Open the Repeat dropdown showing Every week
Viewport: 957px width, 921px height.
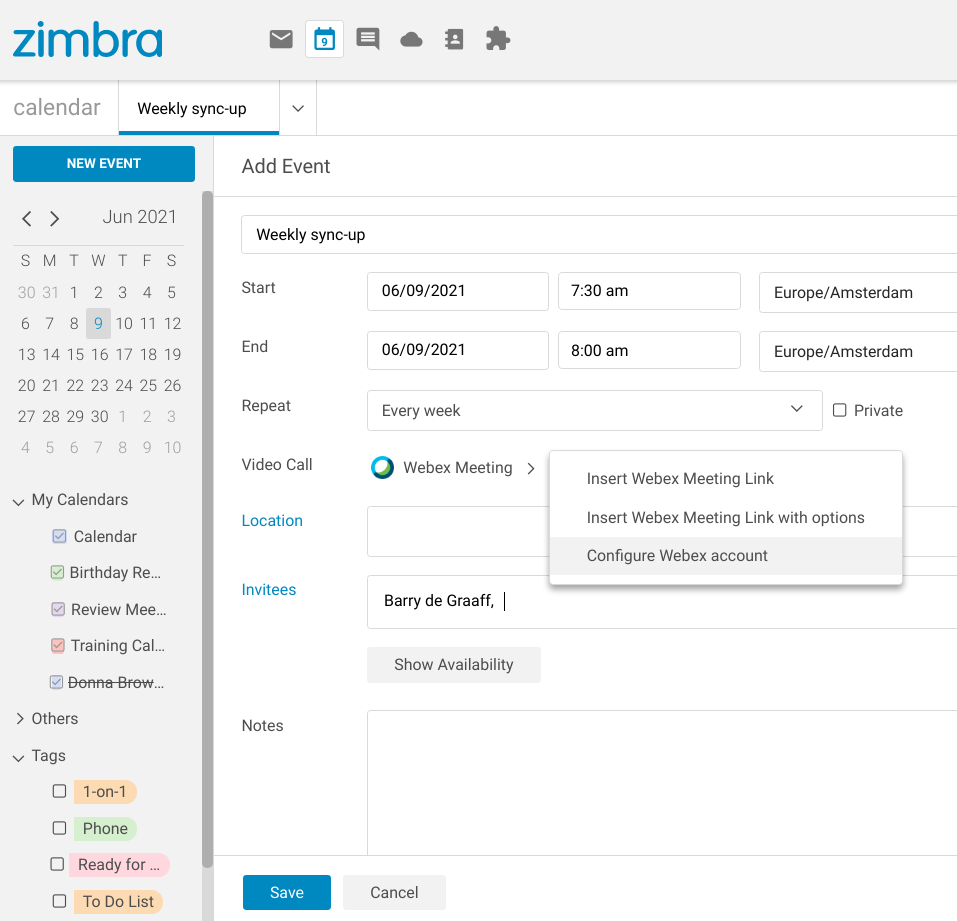click(x=594, y=410)
